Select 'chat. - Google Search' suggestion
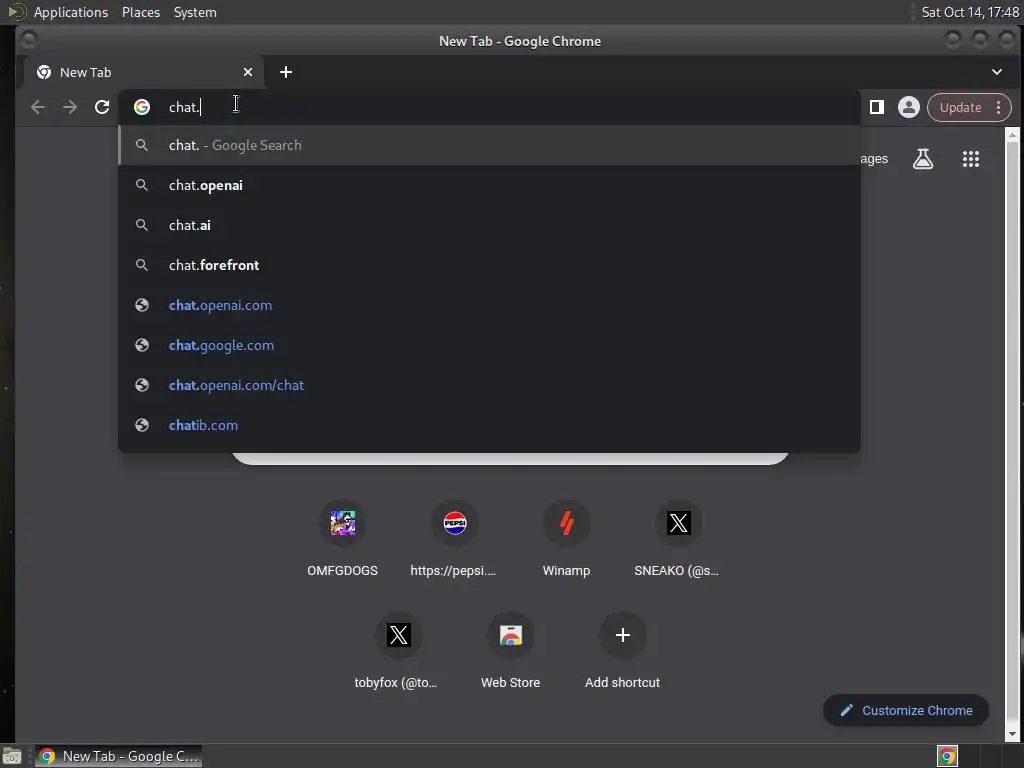 tap(489, 145)
